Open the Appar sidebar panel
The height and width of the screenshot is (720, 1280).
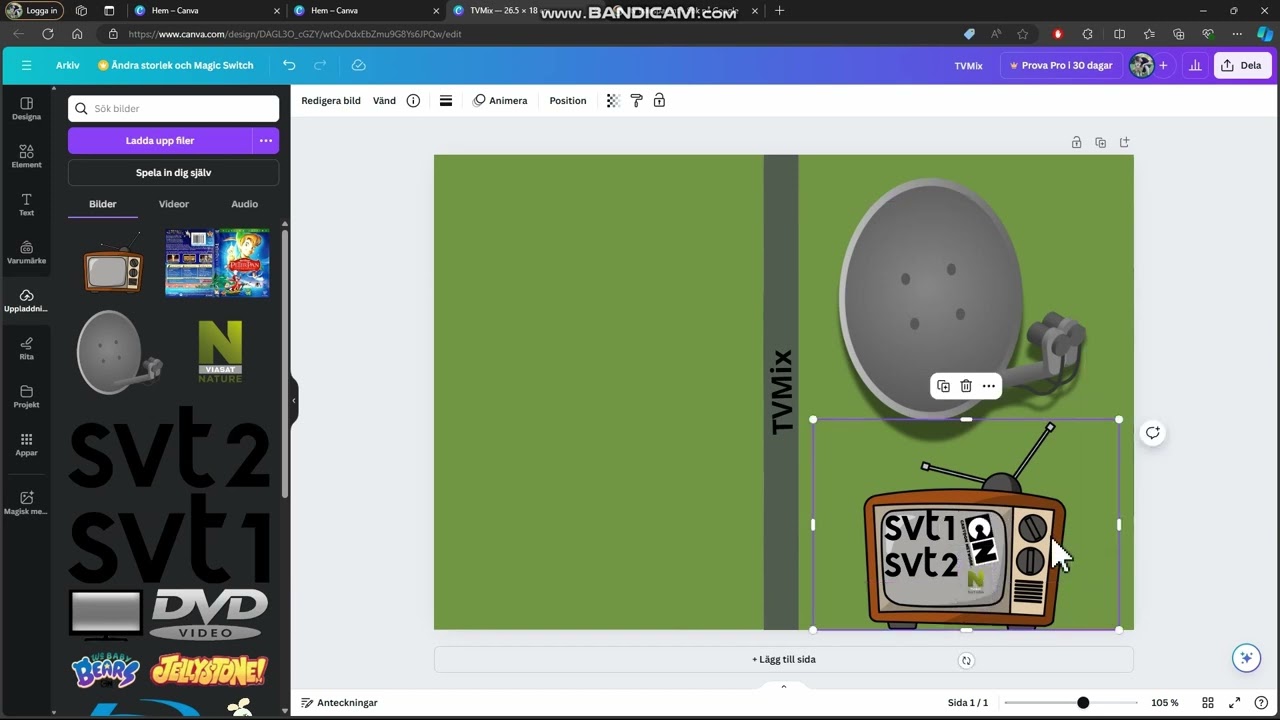[x=26, y=445]
